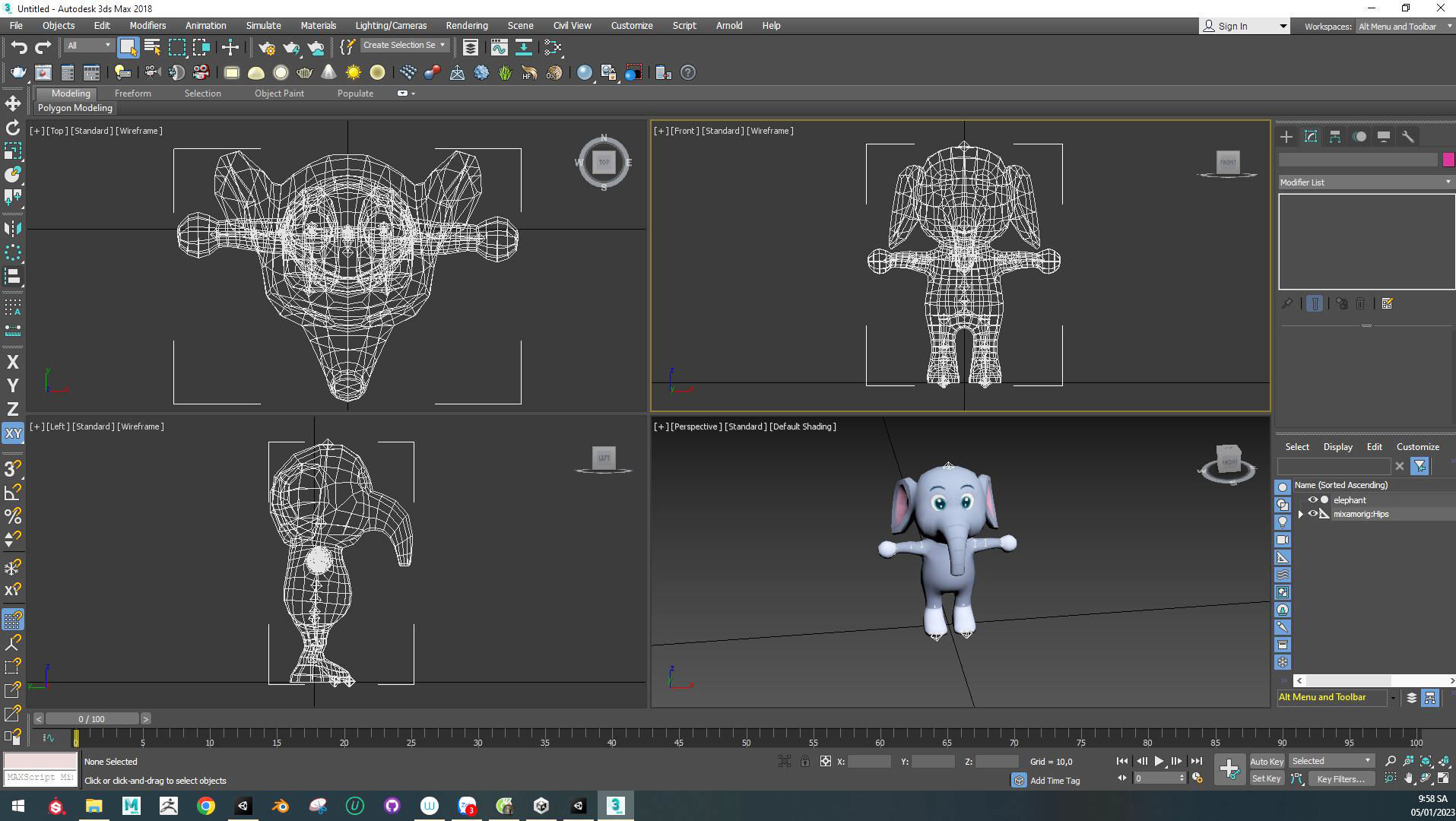Image resolution: width=1456 pixels, height=821 pixels.
Task: Open the Modifier List dropdown
Action: pyautogui.click(x=1366, y=182)
